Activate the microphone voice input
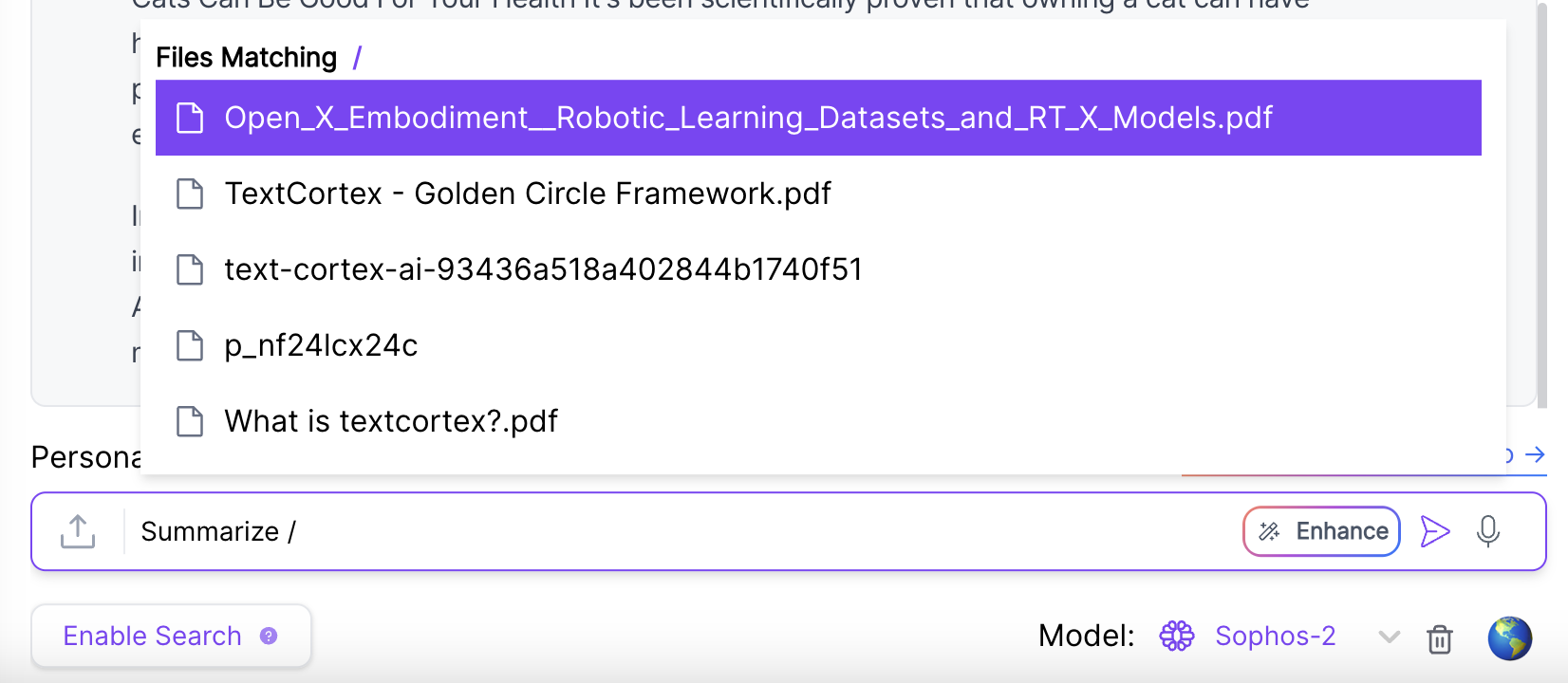Viewport: 1568px width, 683px height. tap(1488, 531)
